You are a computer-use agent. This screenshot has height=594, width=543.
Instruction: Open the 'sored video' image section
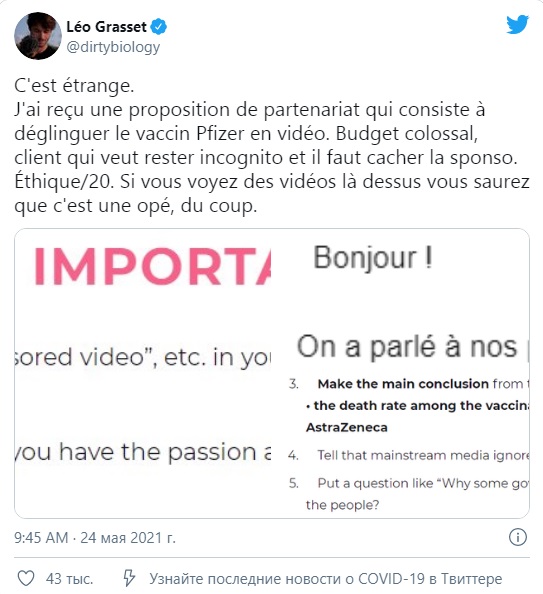(x=143, y=358)
